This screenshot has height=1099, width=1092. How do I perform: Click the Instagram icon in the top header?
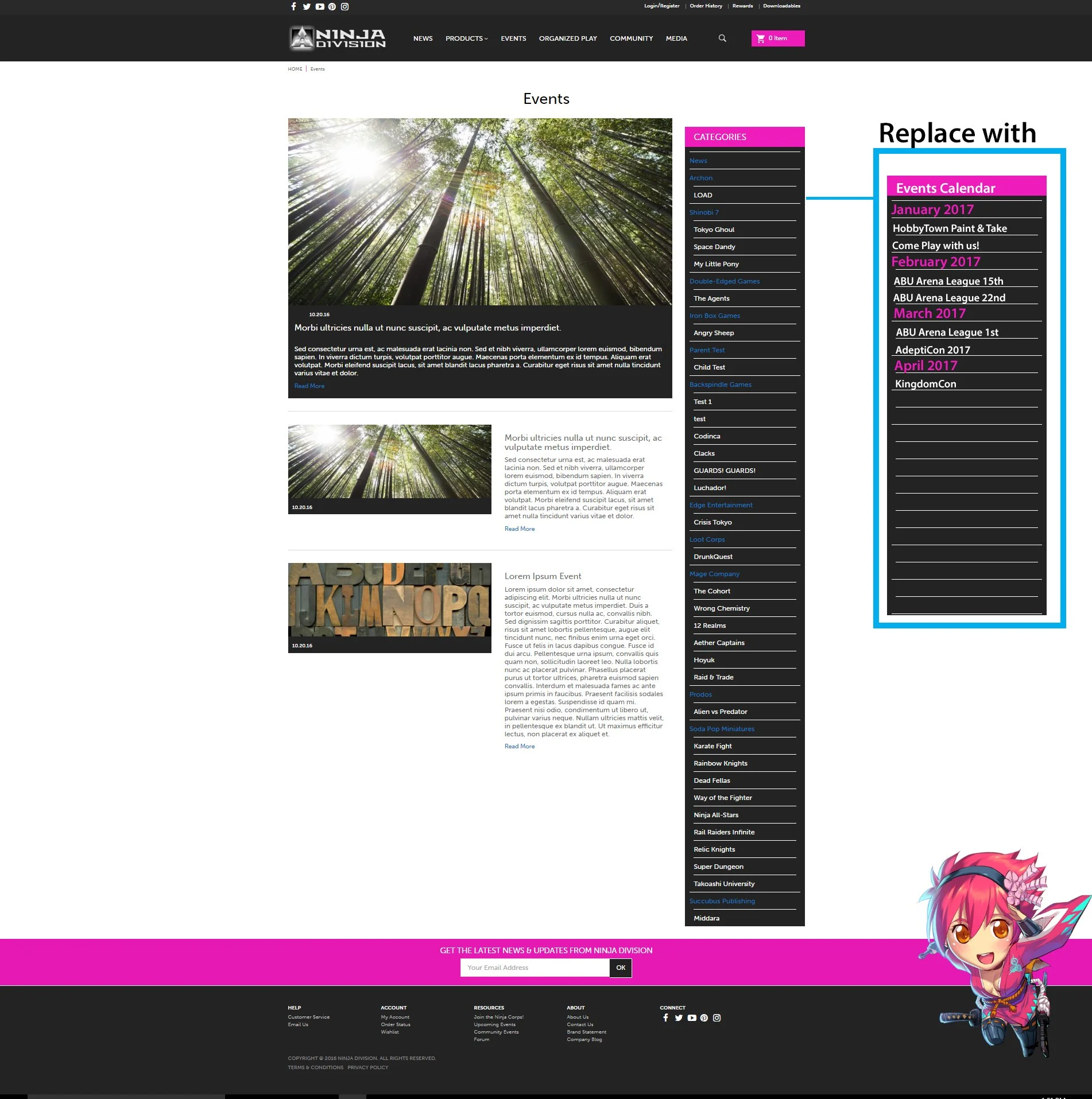point(344,6)
